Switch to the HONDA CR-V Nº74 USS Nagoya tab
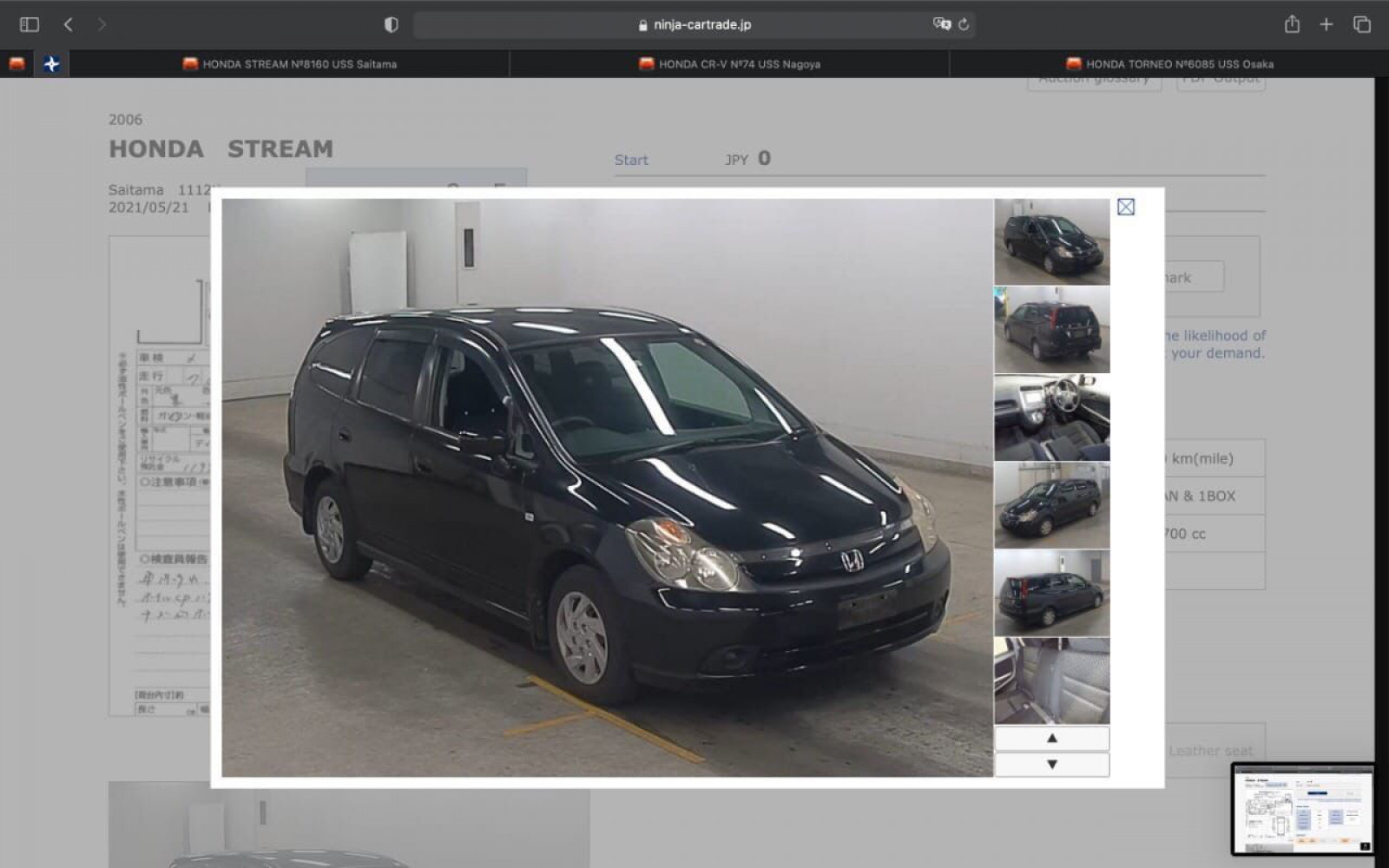 click(x=729, y=63)
